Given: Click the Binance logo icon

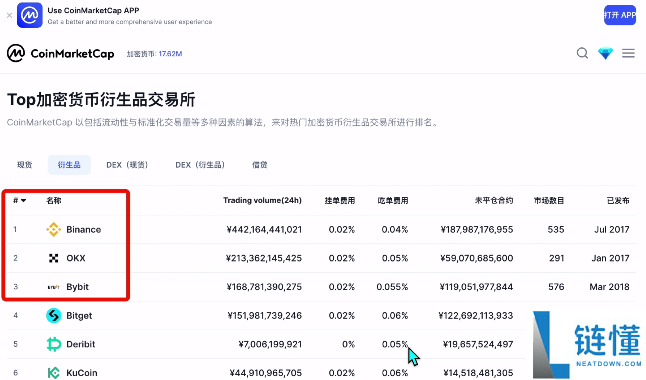Looking at the screenshot, I should [x=54, y=230].
